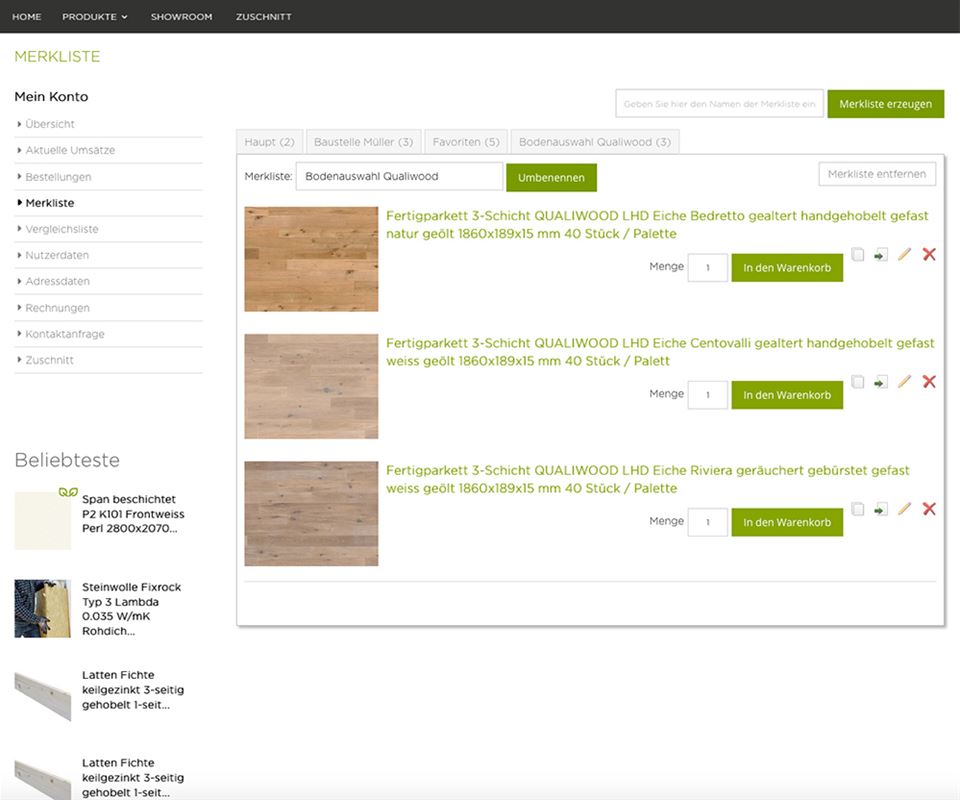Click the green-arrow move icon for Eiche Centovalli
Viewport: 960px width, 800px height.
[x=880, y=382]
